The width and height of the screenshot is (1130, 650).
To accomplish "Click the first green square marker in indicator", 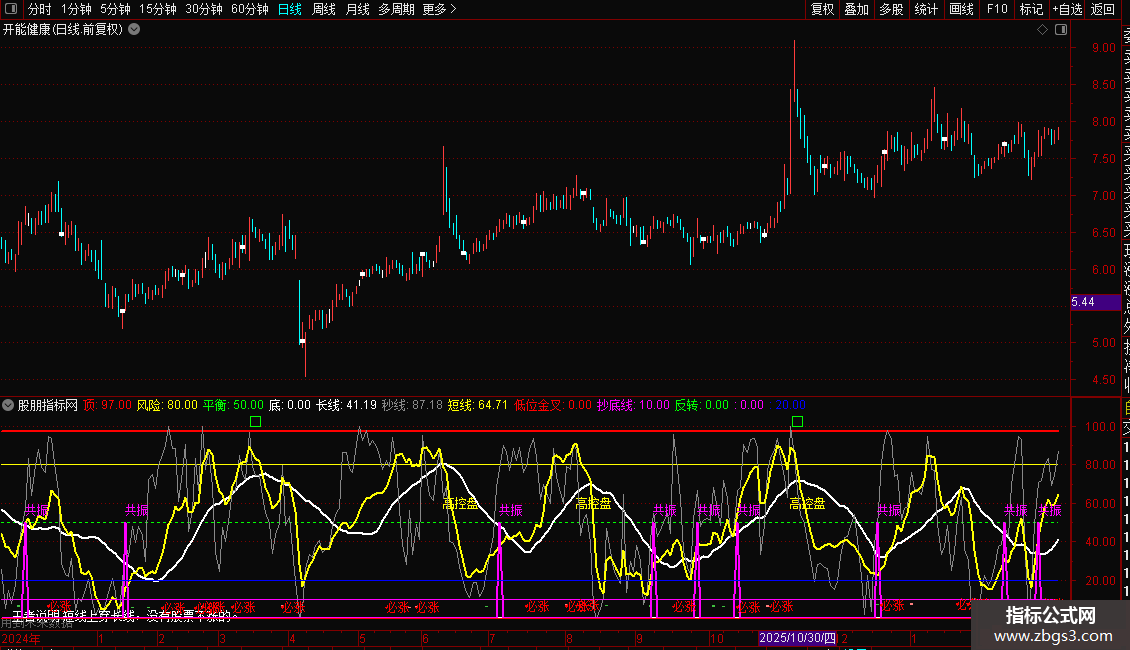I will pyautogui.click(x=255, y=422).
